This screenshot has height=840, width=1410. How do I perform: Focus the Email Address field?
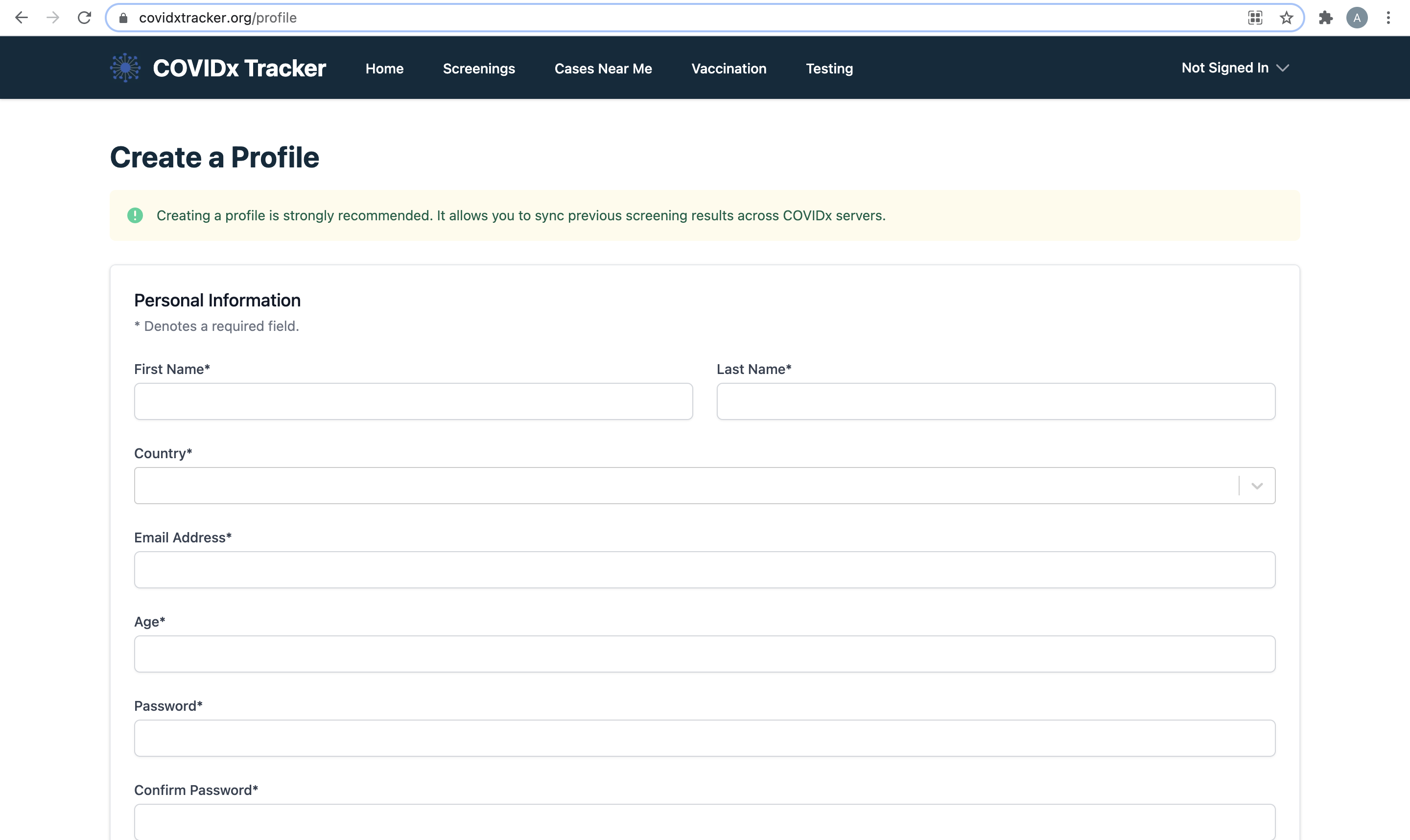point(704,569)
